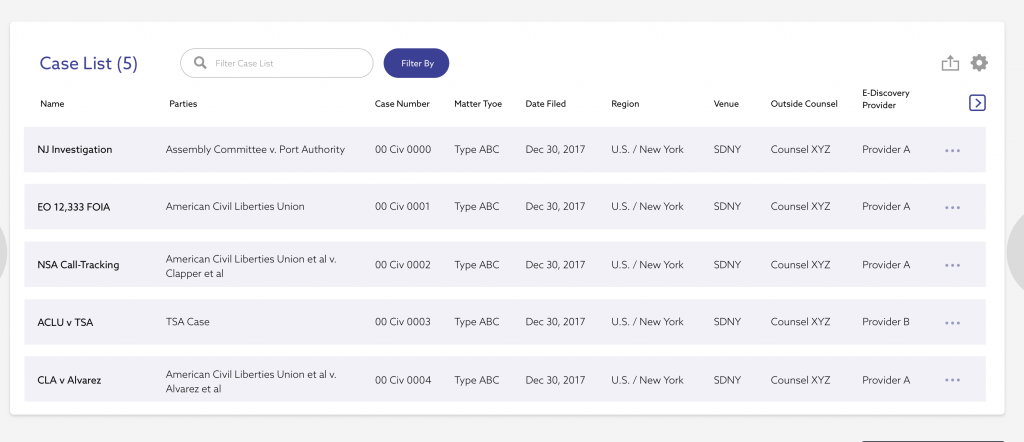Open the NJ Investigation case
This screenshot has width=1024, height=442.
point(74,150)
